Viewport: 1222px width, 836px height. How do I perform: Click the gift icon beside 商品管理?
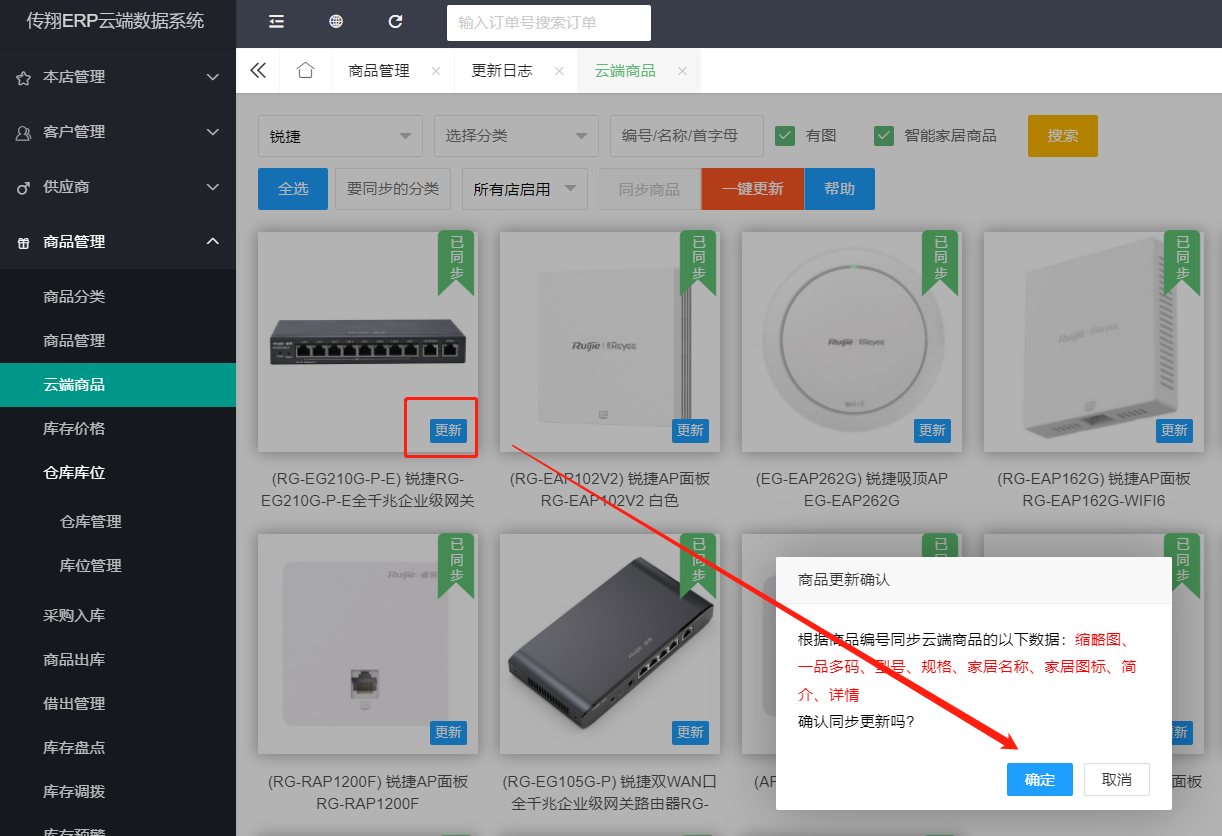23,243
